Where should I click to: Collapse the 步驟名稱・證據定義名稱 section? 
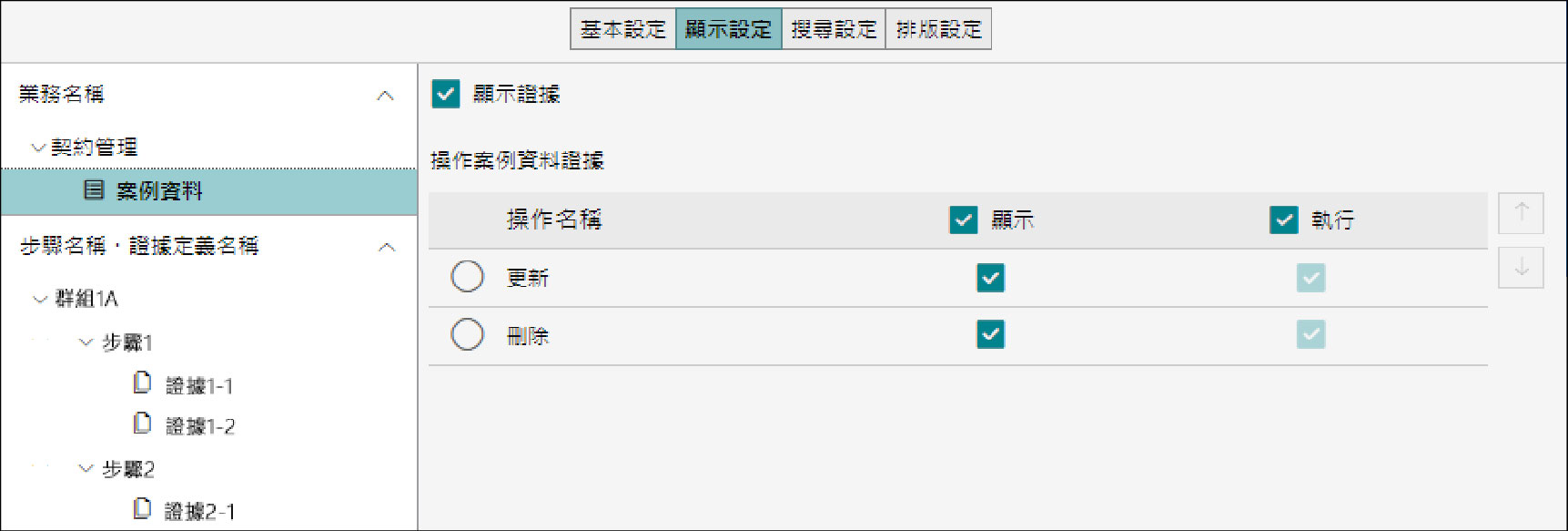tap(386, 247)
